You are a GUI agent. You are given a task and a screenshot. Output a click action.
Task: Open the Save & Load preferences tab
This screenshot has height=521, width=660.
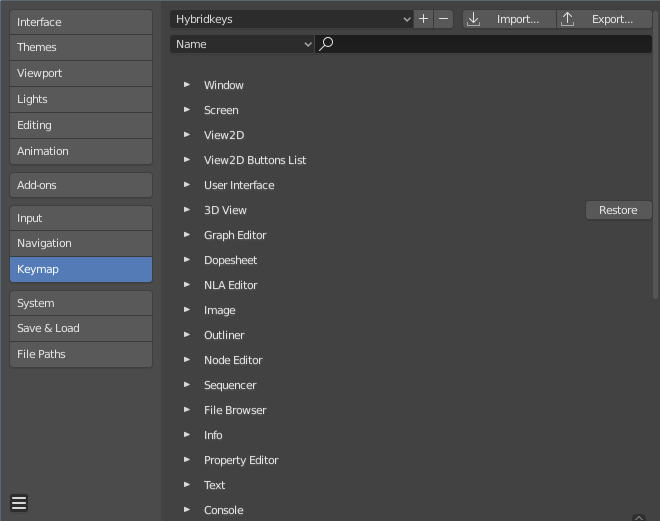(81, 328)
